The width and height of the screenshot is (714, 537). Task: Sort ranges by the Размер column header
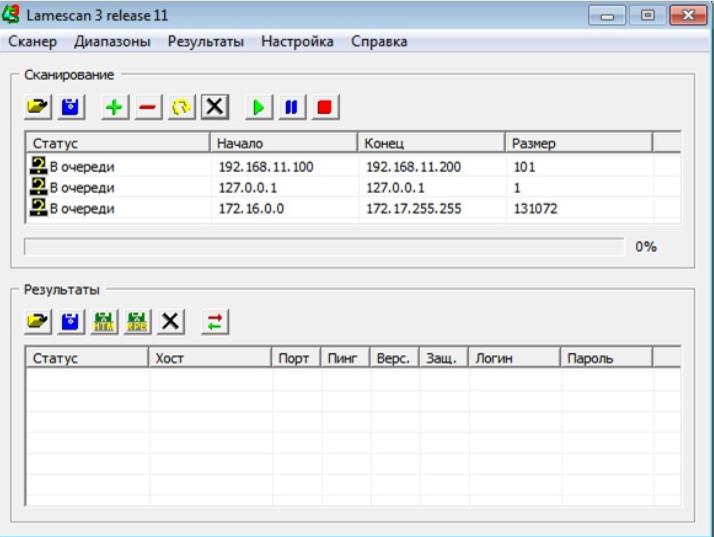(x=577, y=143)
